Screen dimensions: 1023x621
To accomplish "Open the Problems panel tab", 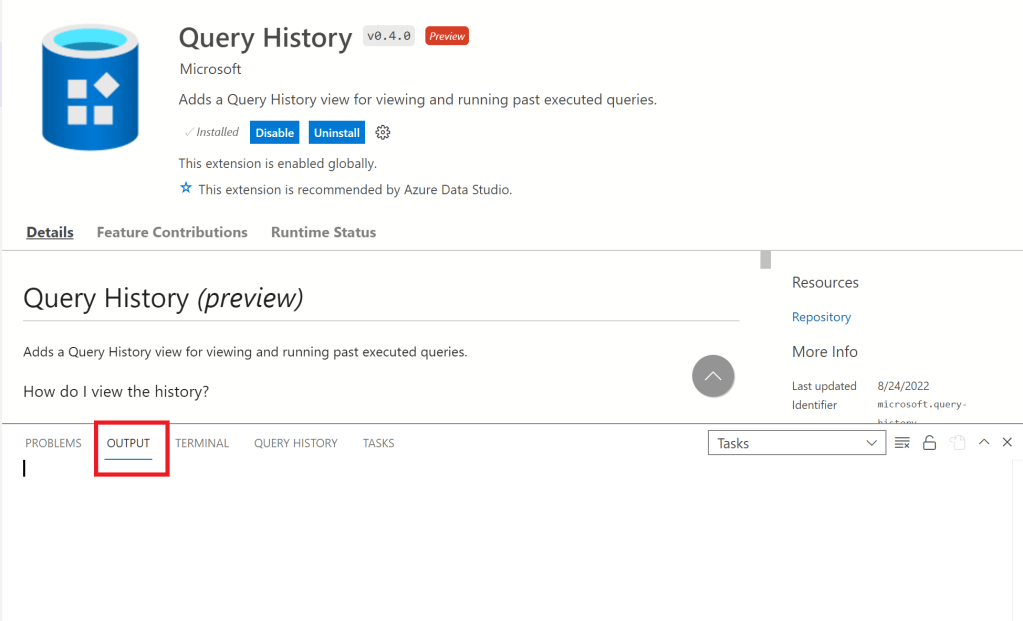I will point(53,443).
